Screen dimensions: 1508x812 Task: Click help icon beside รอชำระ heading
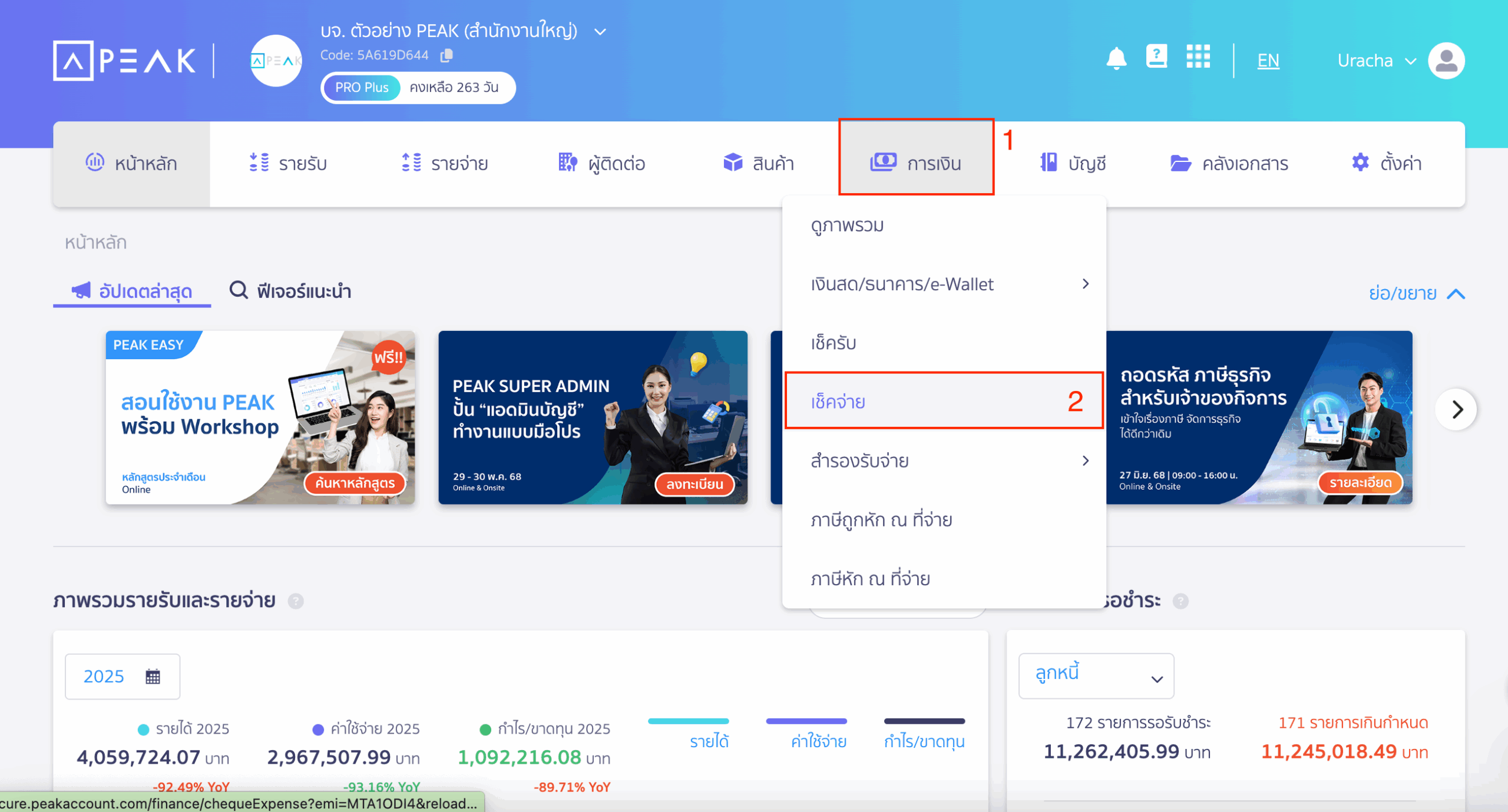tap(1180, 601)
